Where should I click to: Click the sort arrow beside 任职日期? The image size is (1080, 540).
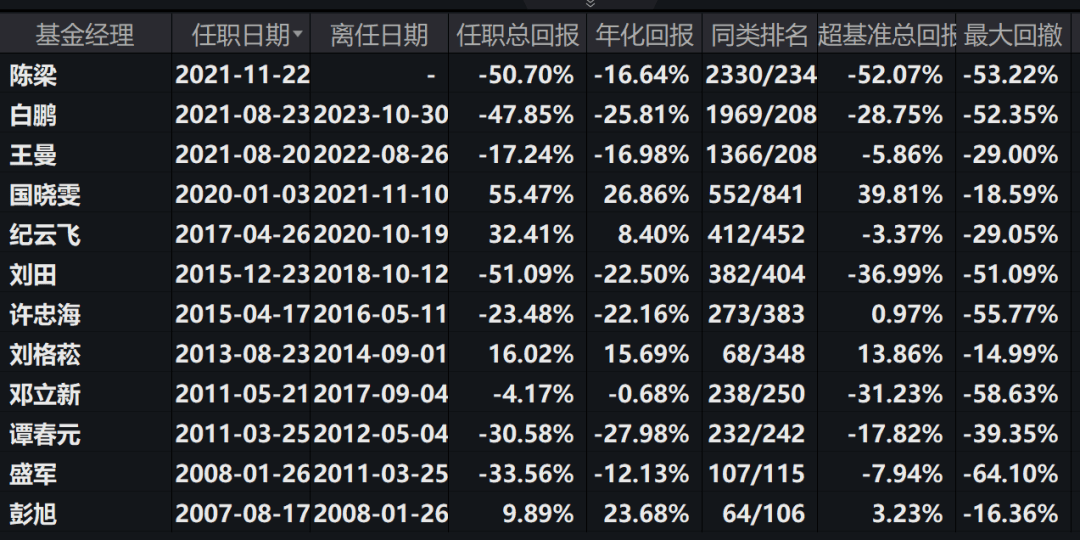298,36
